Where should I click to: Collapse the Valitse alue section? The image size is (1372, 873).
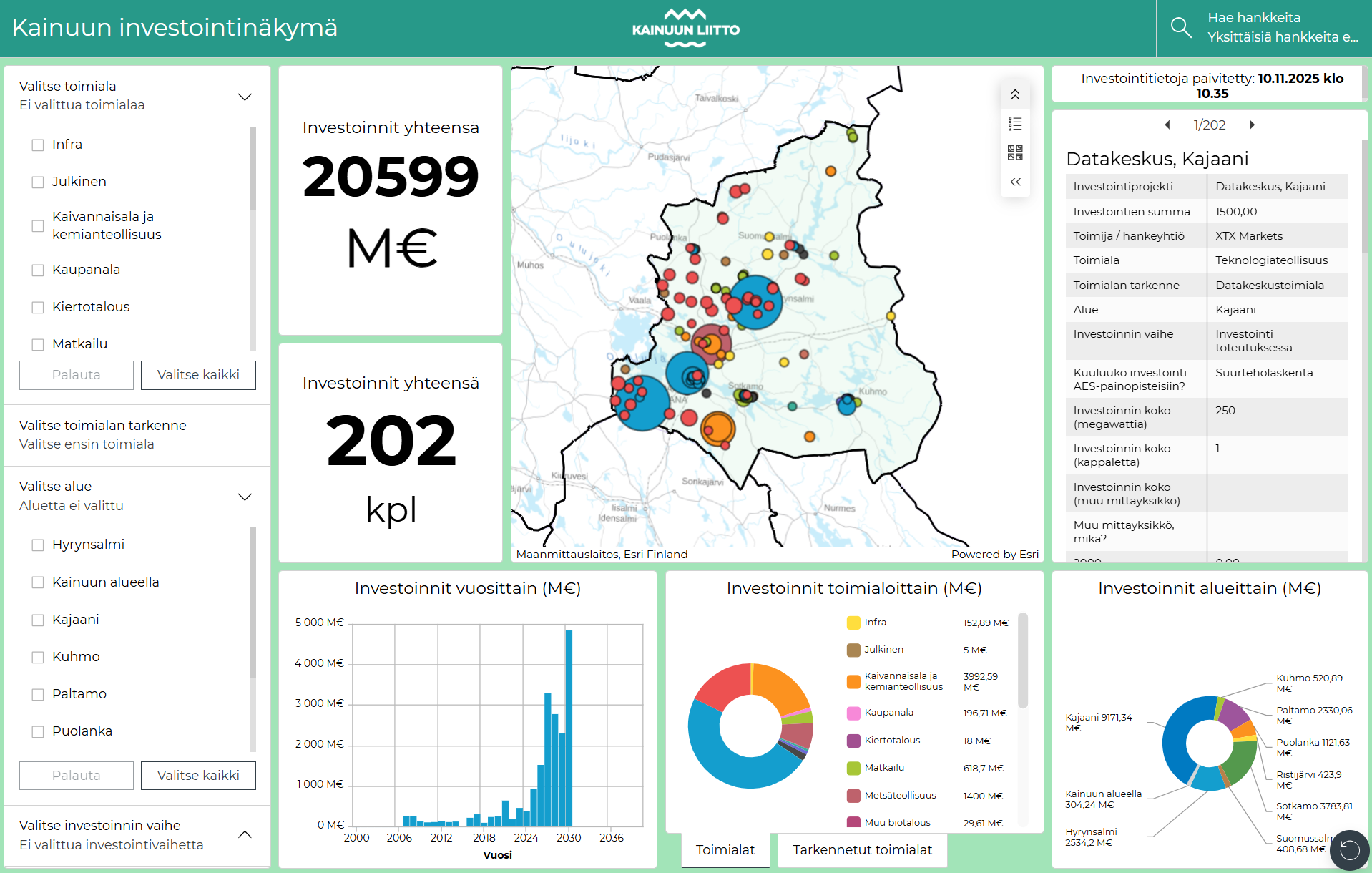coord(245,497)
